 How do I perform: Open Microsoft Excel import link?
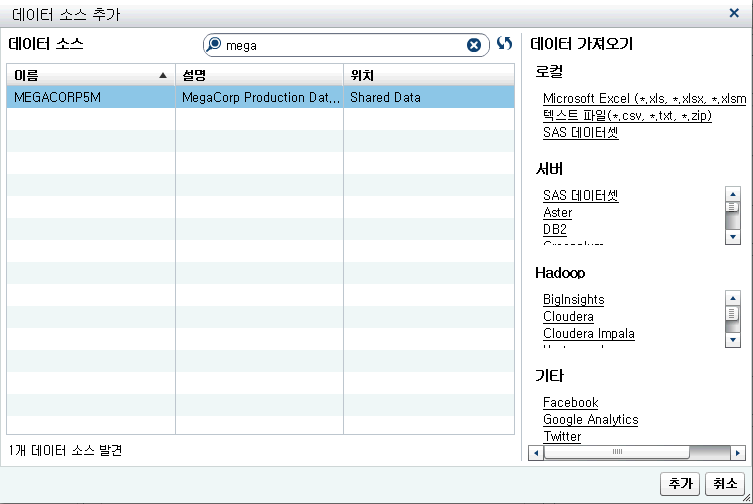[x=643, y=98]
